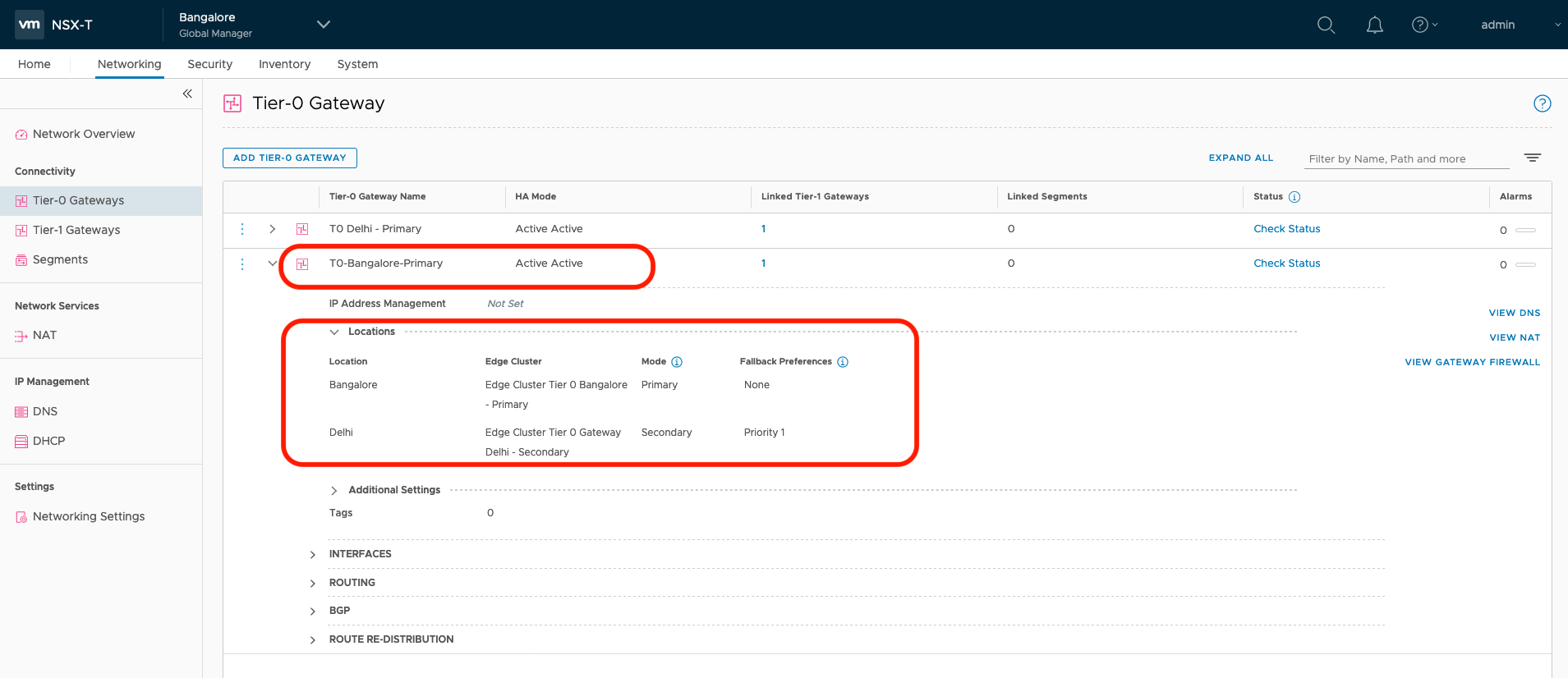Open the notifications bell icon
Image resolution: width=1568 pixels, height=678 pixels.
tap(1374, 25)
